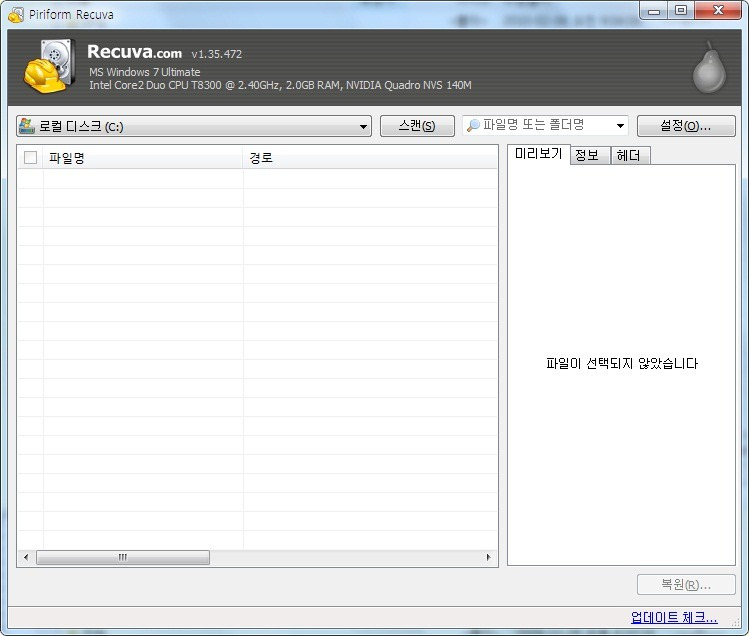
Task: Switch to the 미리보기 tab
Action: pos(538,154)
